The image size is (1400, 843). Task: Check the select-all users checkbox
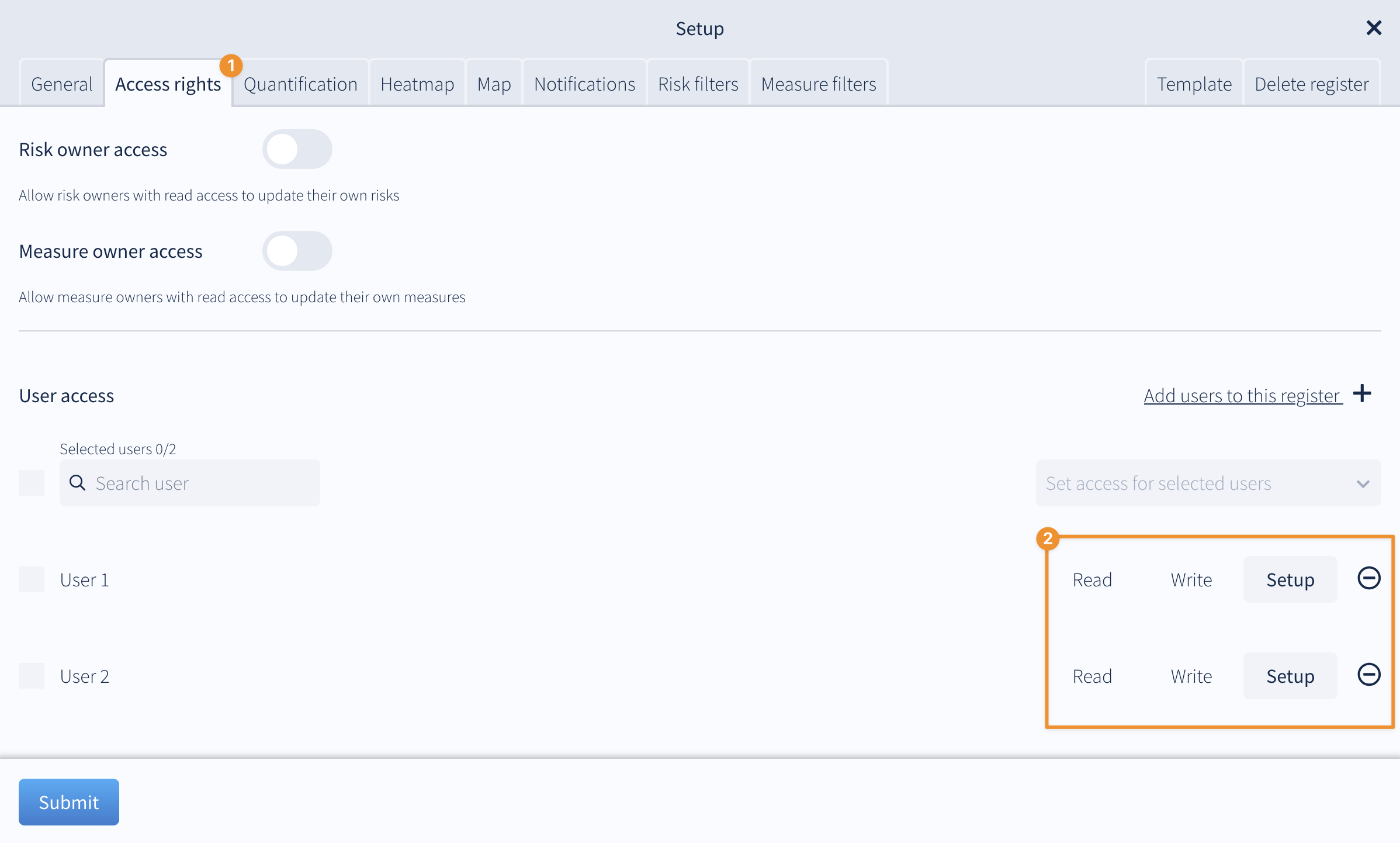coord(32,483)
